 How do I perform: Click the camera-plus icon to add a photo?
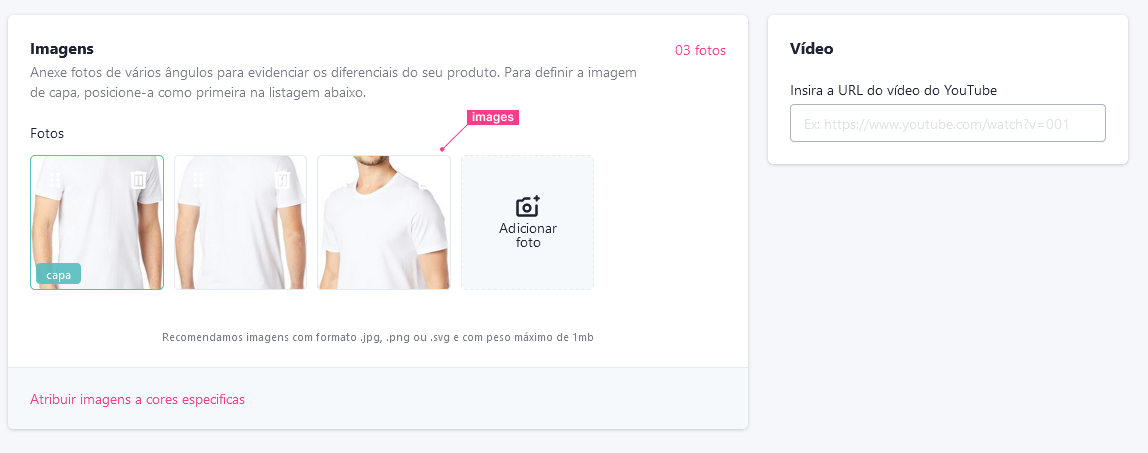527,206
